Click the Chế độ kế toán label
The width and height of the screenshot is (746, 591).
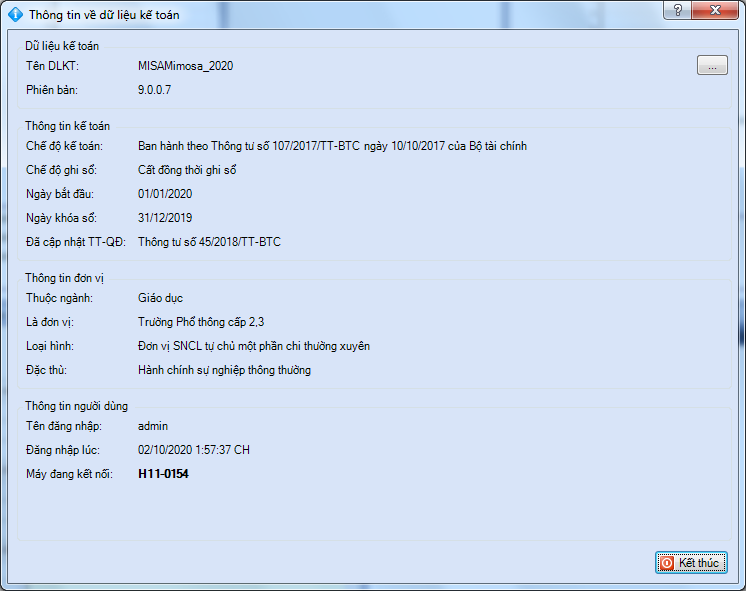[64, 146]
